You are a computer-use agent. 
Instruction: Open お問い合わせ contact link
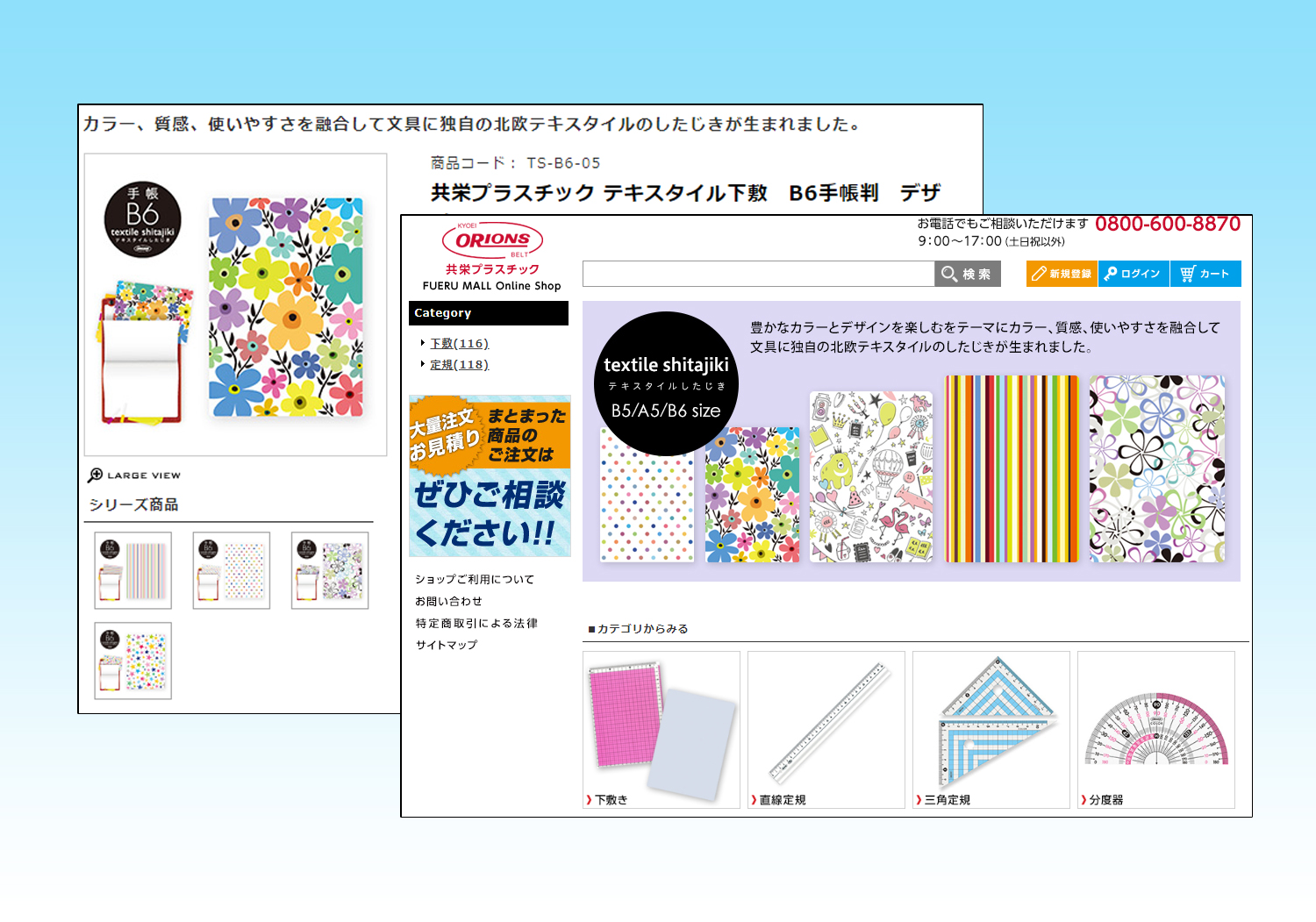coord(448,602)
